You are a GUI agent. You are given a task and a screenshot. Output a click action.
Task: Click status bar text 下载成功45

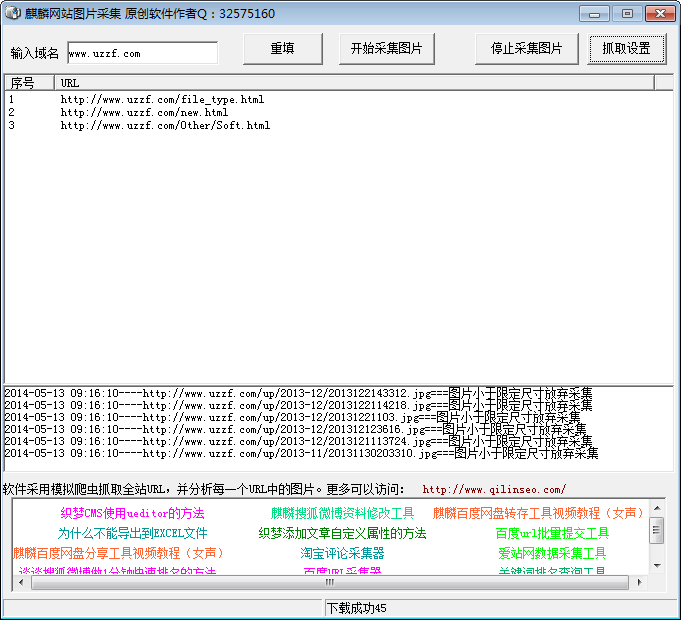(x=357, y=608)
